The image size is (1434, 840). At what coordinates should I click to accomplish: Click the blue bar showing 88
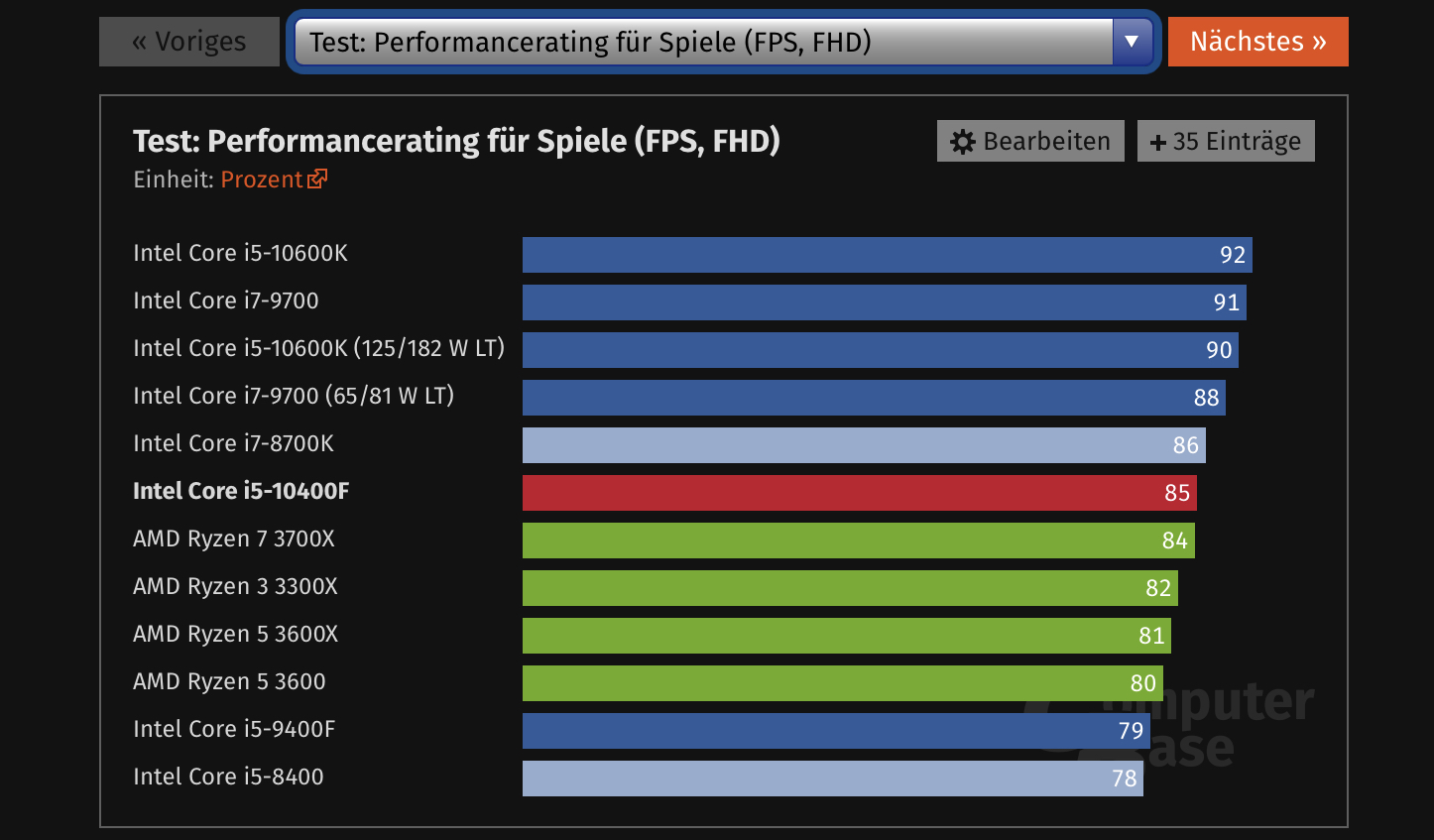pyautogui.click(x=874, y=398)
